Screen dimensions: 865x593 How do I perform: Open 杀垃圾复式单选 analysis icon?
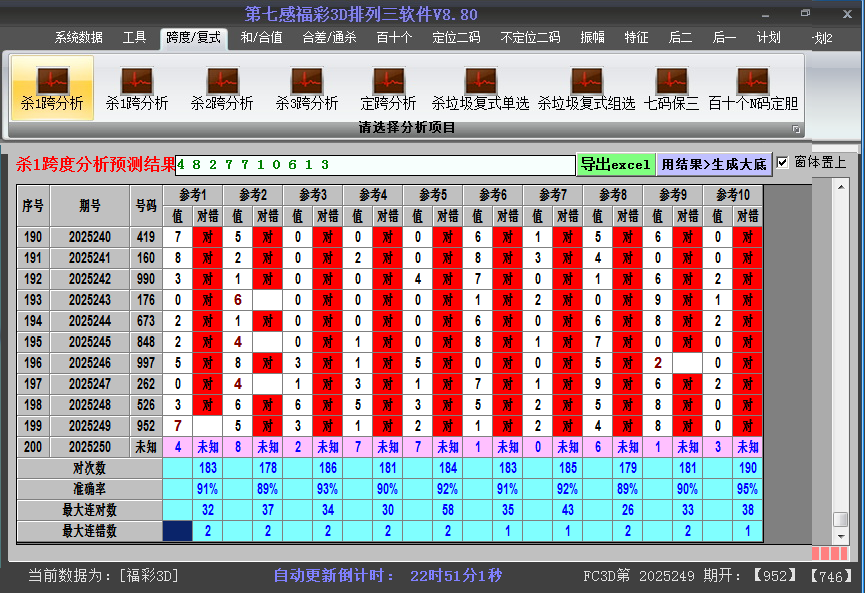coord(480,88)
